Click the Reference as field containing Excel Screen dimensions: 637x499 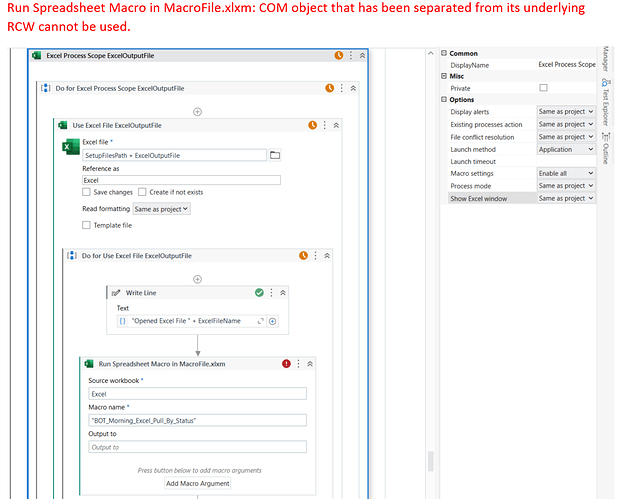181,180
